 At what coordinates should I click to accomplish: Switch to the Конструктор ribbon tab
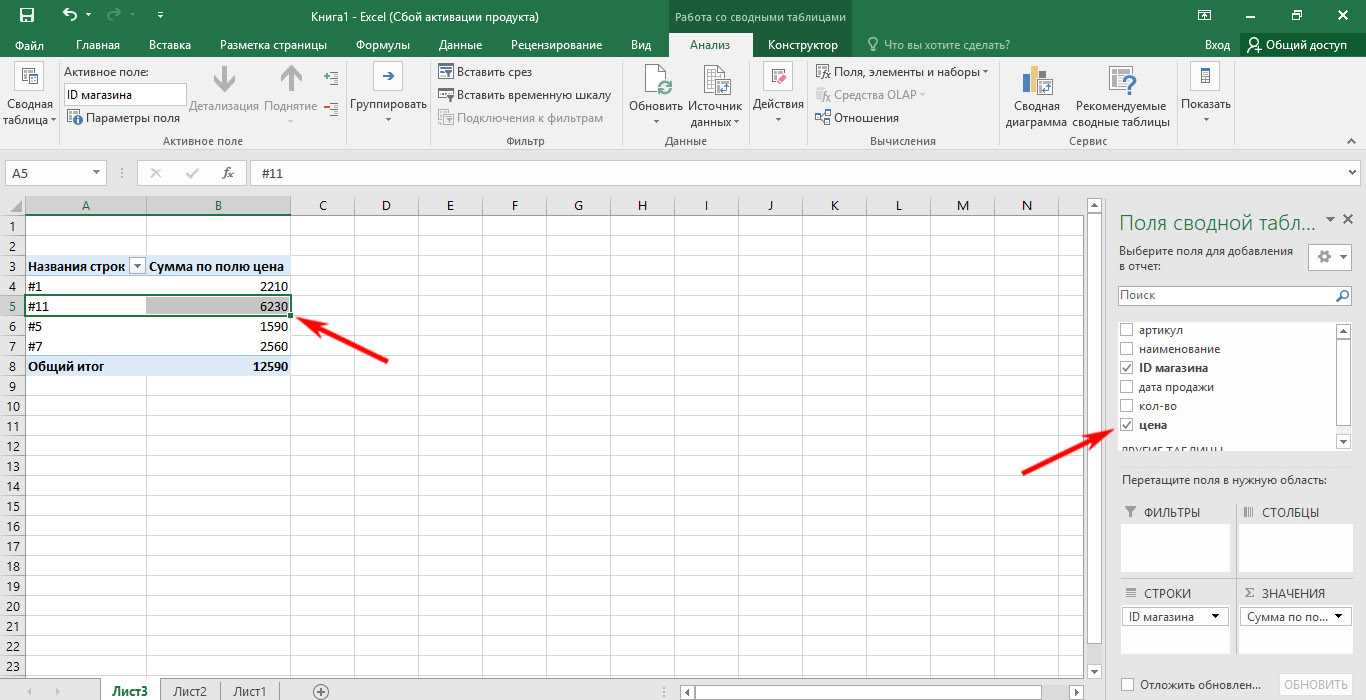click(802, 45)
